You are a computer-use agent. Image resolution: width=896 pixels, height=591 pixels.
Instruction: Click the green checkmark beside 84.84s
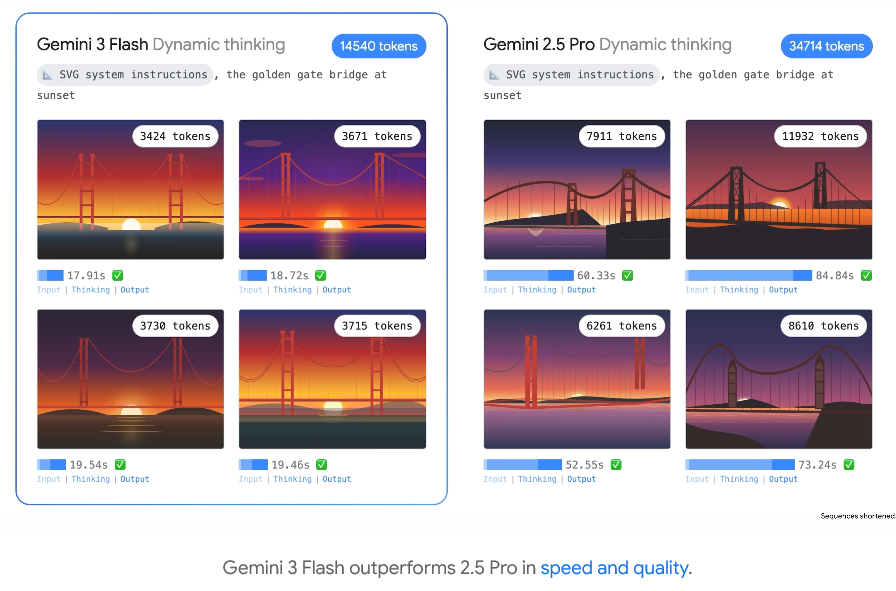pos(866,275)
